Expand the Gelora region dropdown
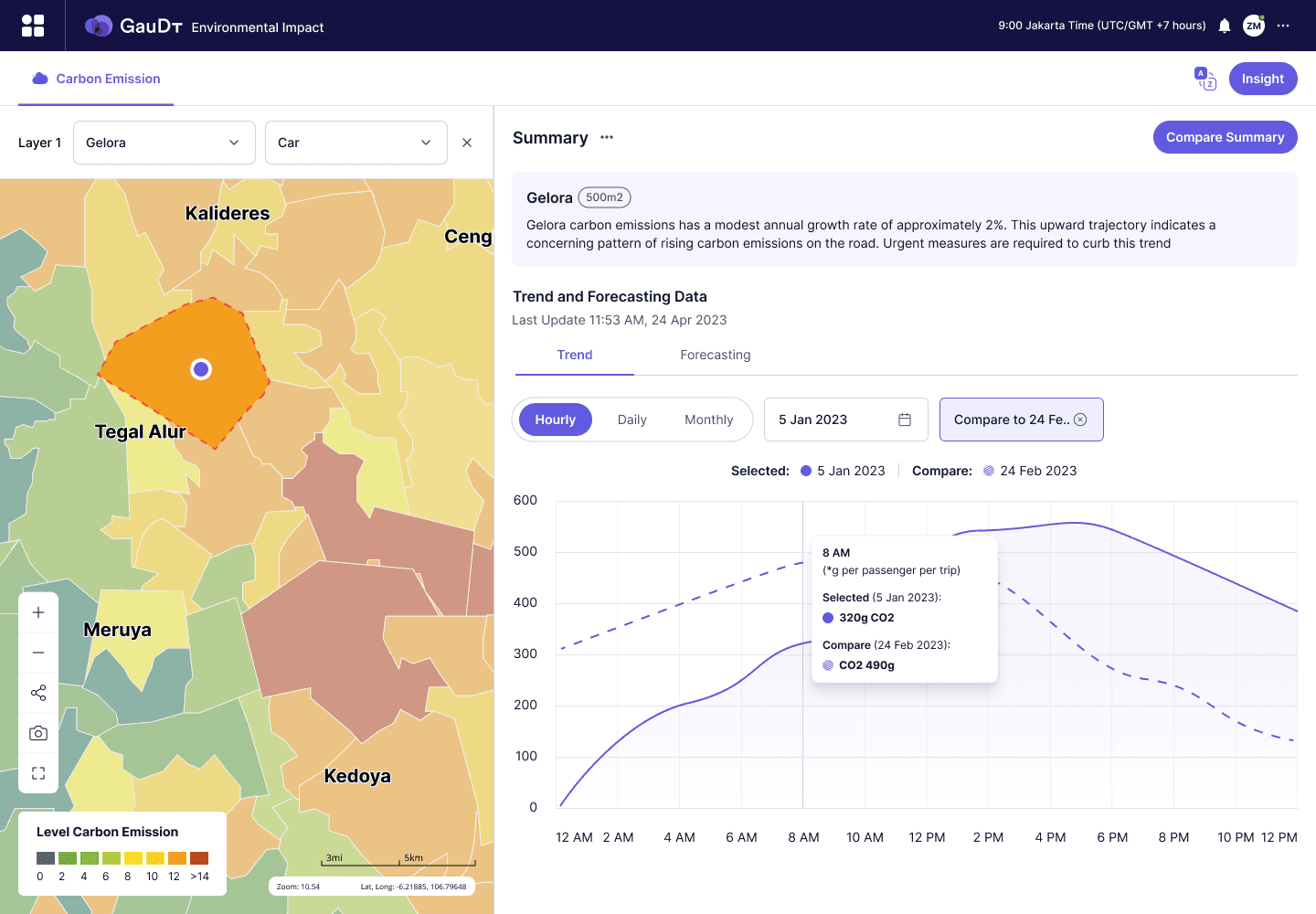The width and height of the screenshot is (1316, 914). click(x=164, y=143)
